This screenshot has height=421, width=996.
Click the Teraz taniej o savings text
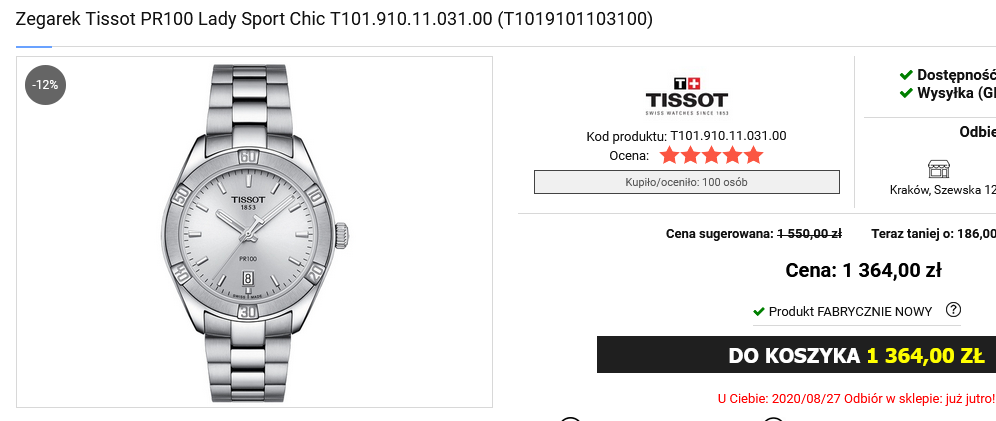click(x=934, y=234)
